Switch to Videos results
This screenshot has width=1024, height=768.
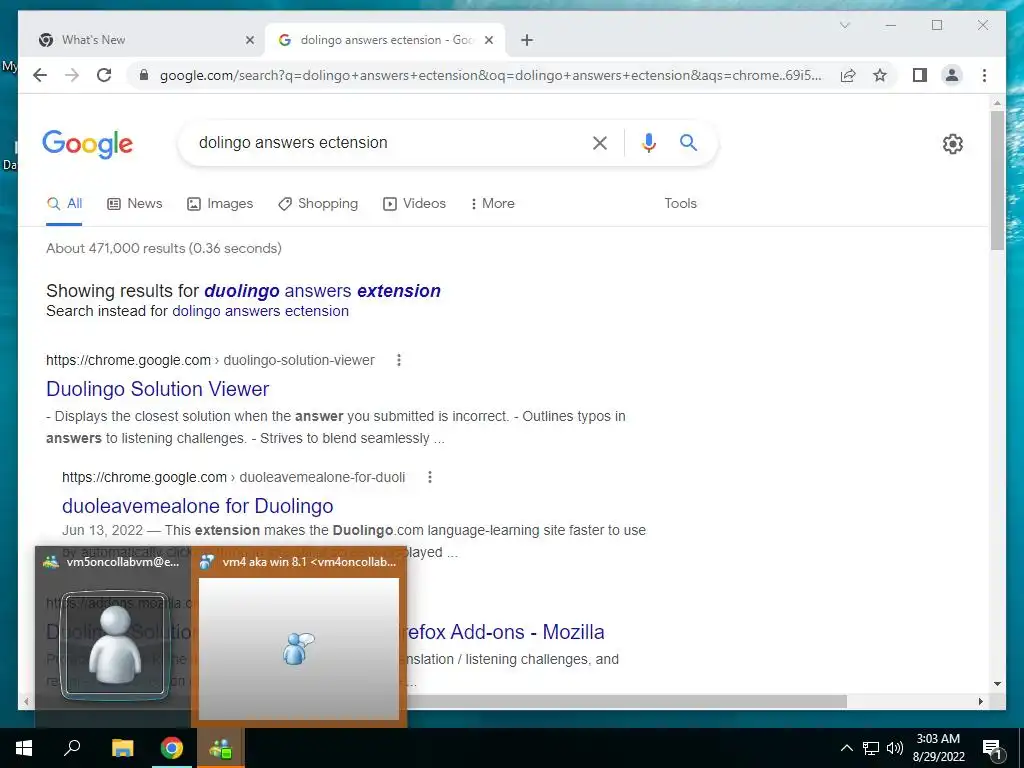point(414,204)
